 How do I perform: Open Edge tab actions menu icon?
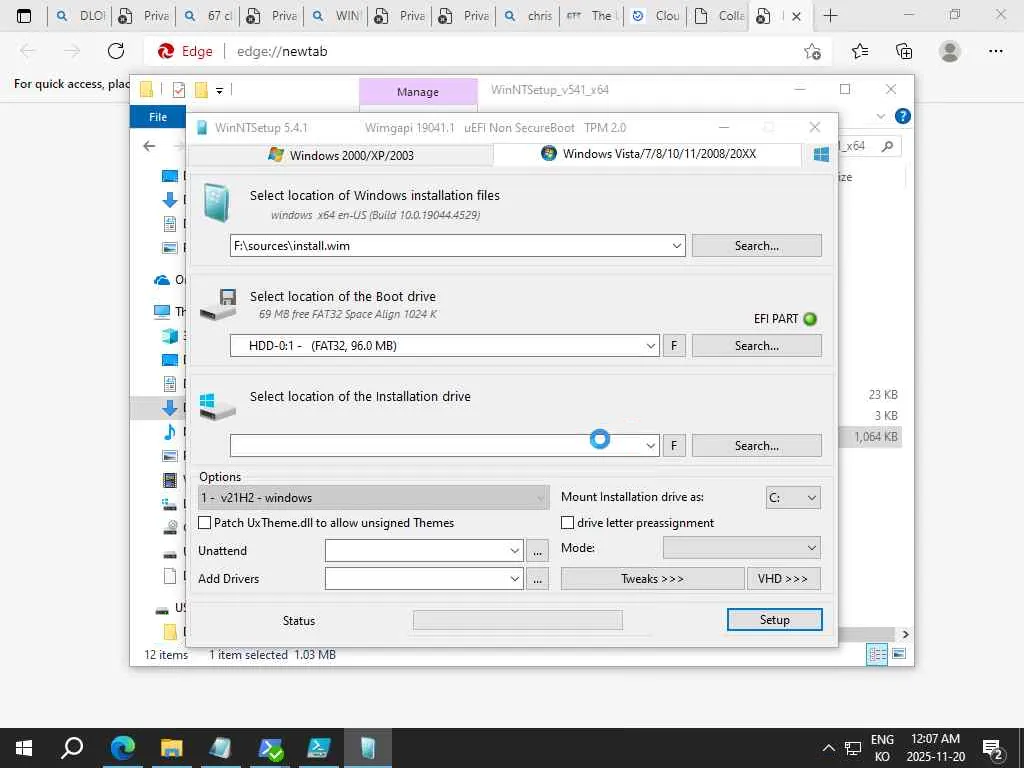24,16
